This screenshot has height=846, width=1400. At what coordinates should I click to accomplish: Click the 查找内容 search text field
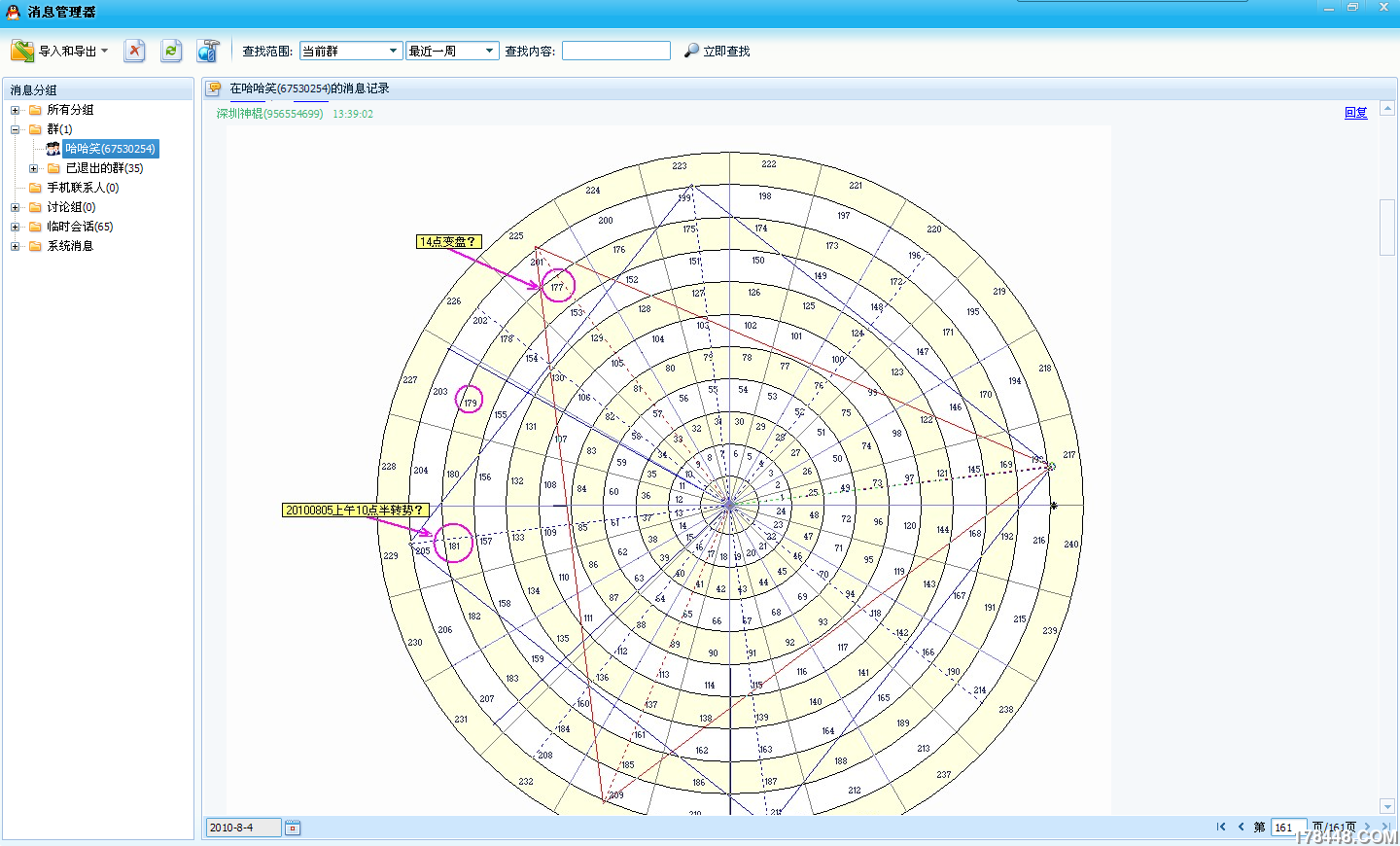click(x=616, y=51)
